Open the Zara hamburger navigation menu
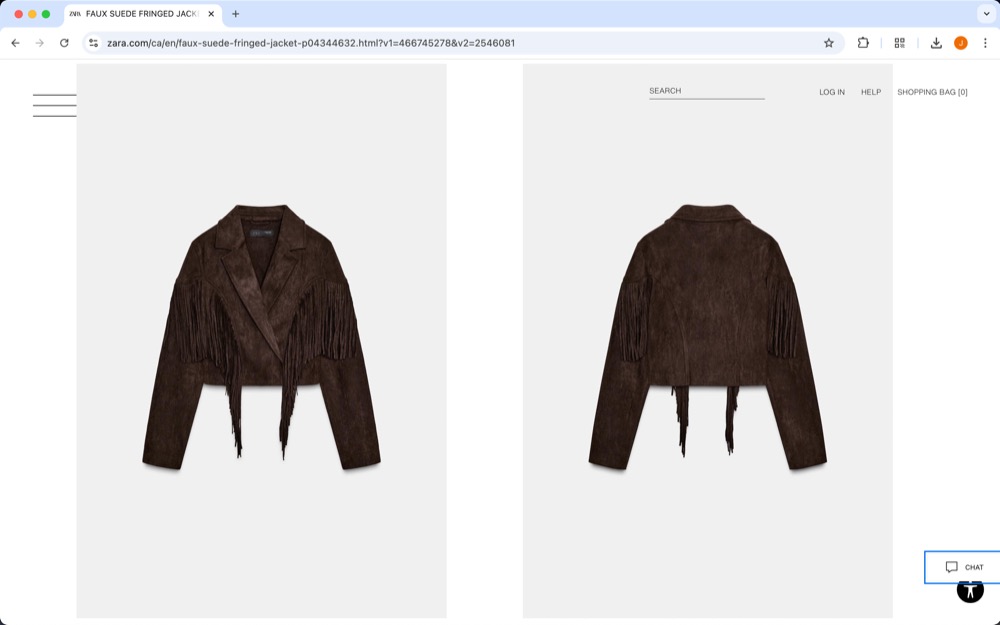 pos(54,104)
